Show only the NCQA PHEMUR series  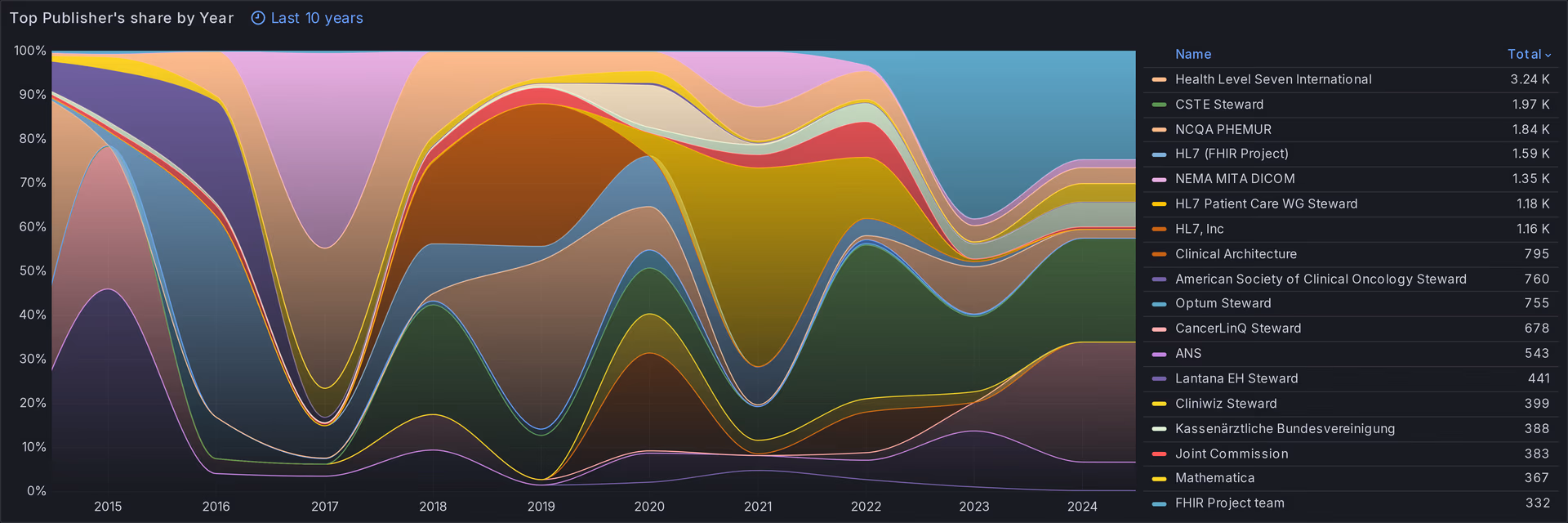(1223, 129)
